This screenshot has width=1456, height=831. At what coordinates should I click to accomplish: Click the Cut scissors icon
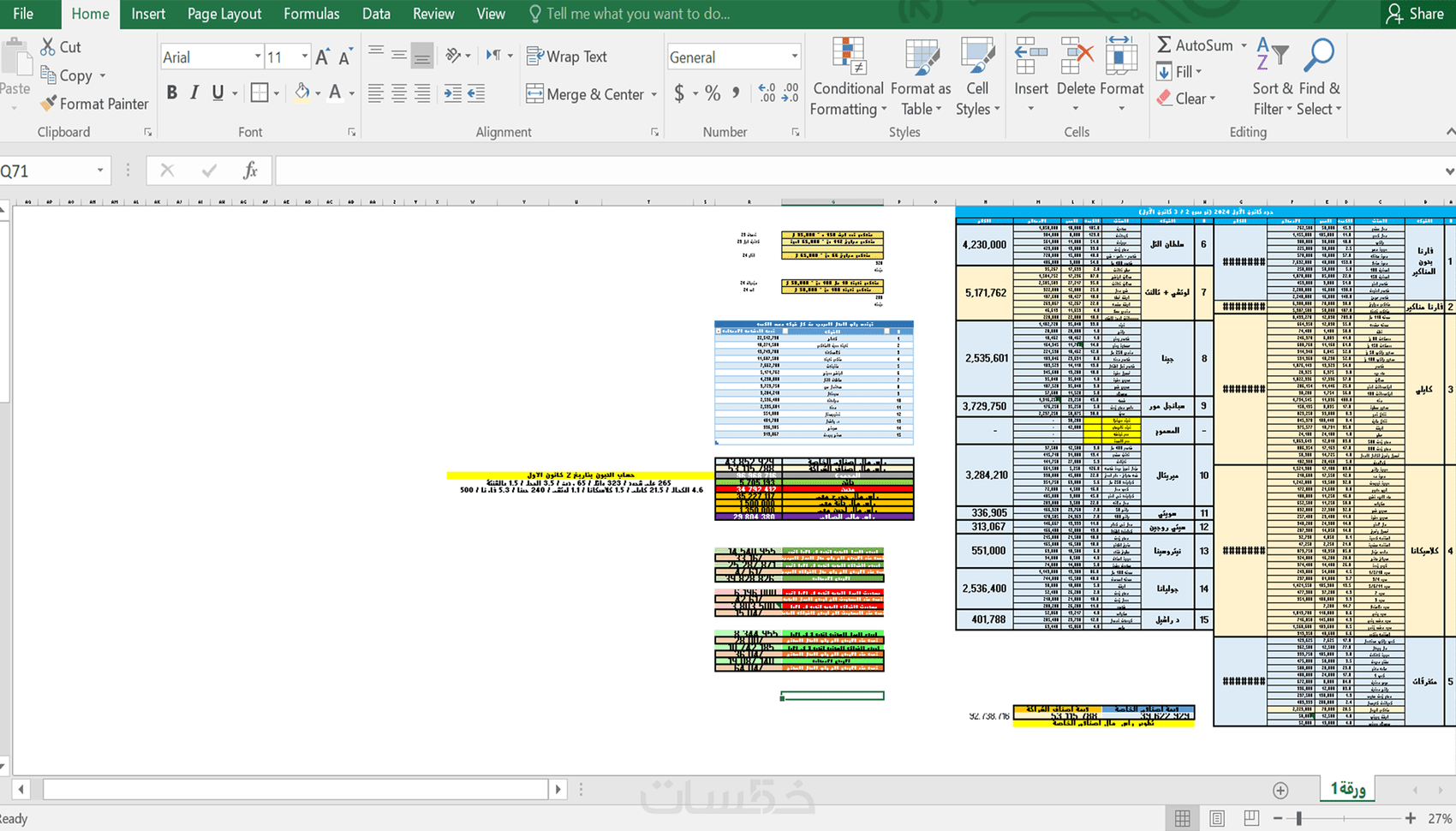coord(48,47)
